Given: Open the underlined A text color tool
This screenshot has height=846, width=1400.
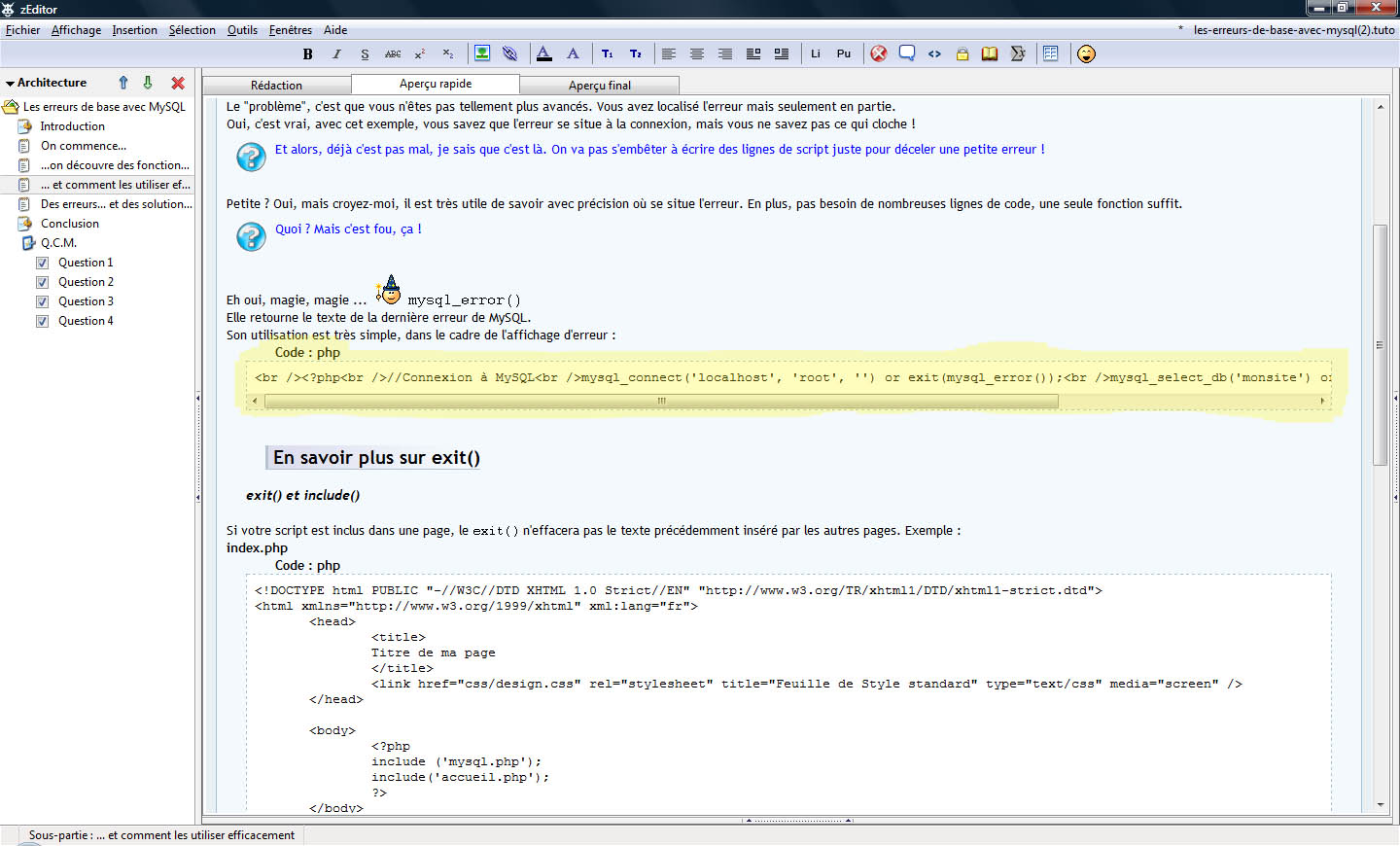Looking at the screenshot, I should (544, 53).
